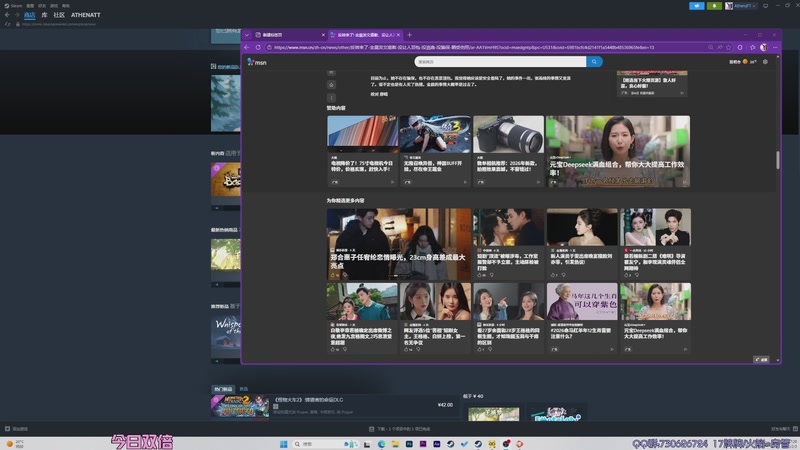Open the 75-inch TV price ad card
The image size is (800, 450).
362,151
